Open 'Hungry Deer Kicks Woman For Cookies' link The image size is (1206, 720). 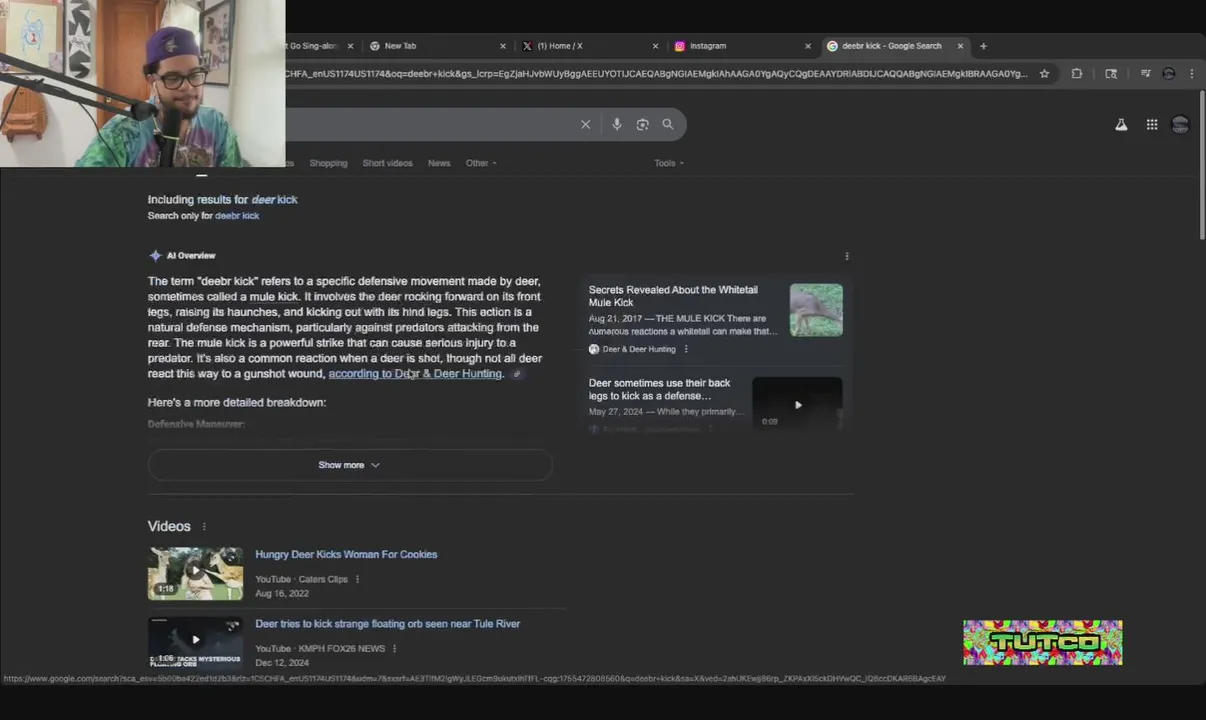(346, 554)
